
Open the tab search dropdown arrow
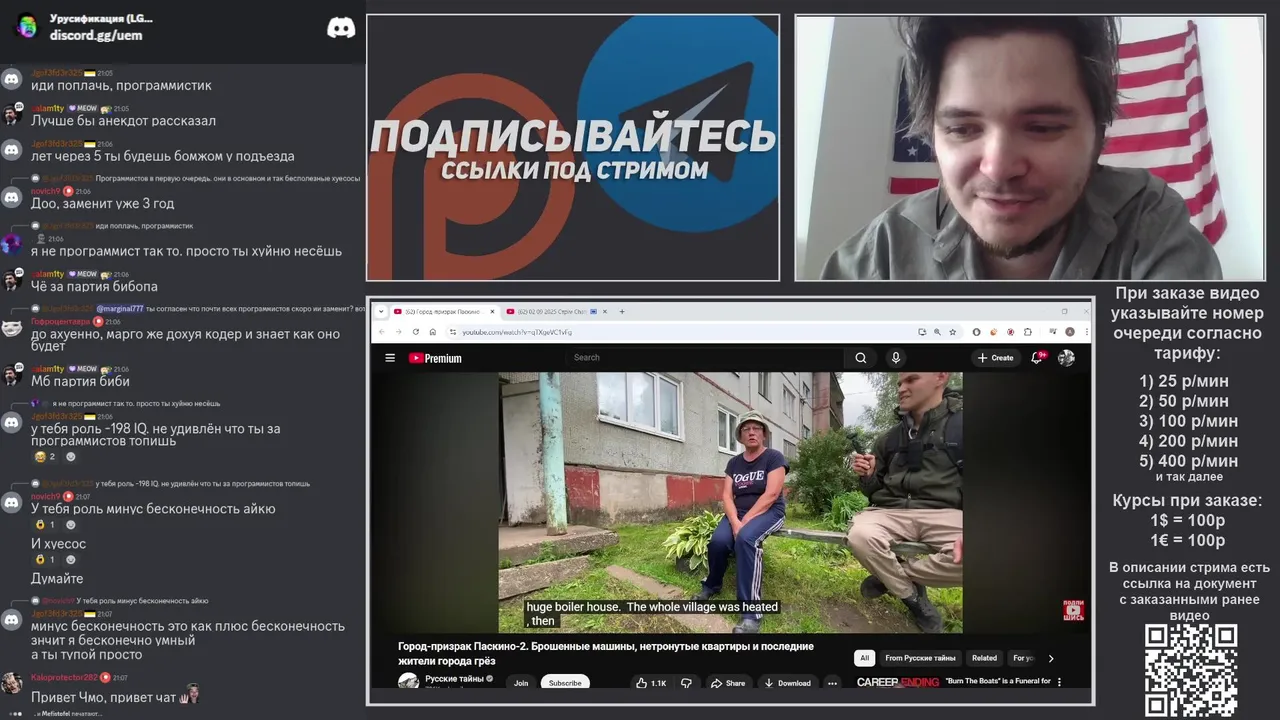(381, 311)
